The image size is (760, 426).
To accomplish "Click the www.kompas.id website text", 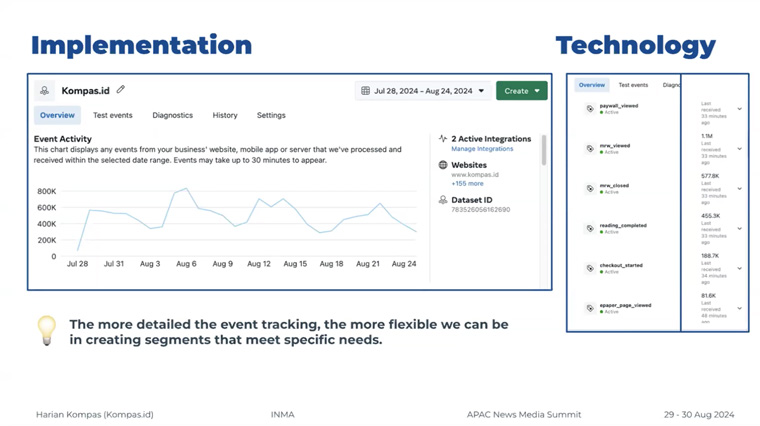I will (475, 174).
